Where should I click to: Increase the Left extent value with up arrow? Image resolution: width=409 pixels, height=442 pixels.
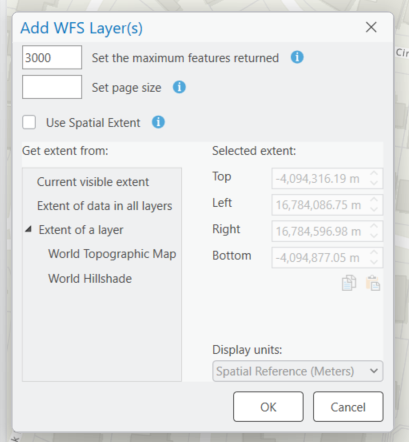point(374,200)
